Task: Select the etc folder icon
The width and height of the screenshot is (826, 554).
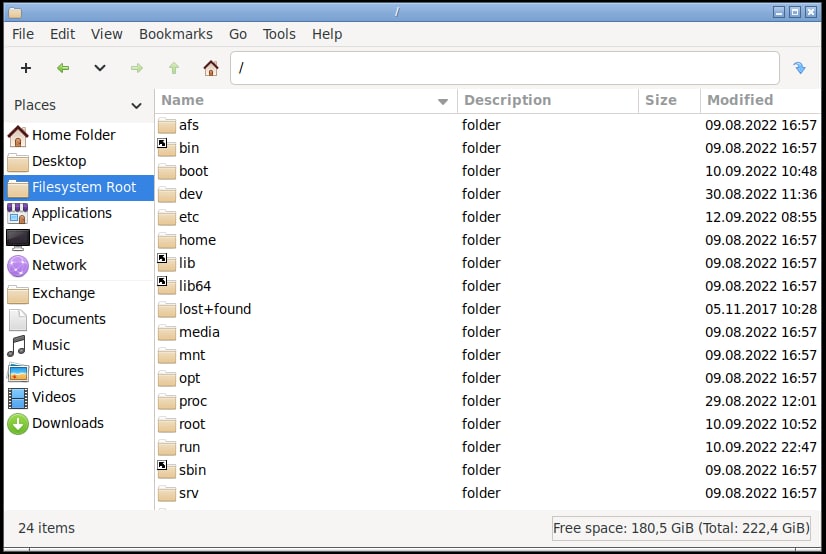Action: click(167, 217)
